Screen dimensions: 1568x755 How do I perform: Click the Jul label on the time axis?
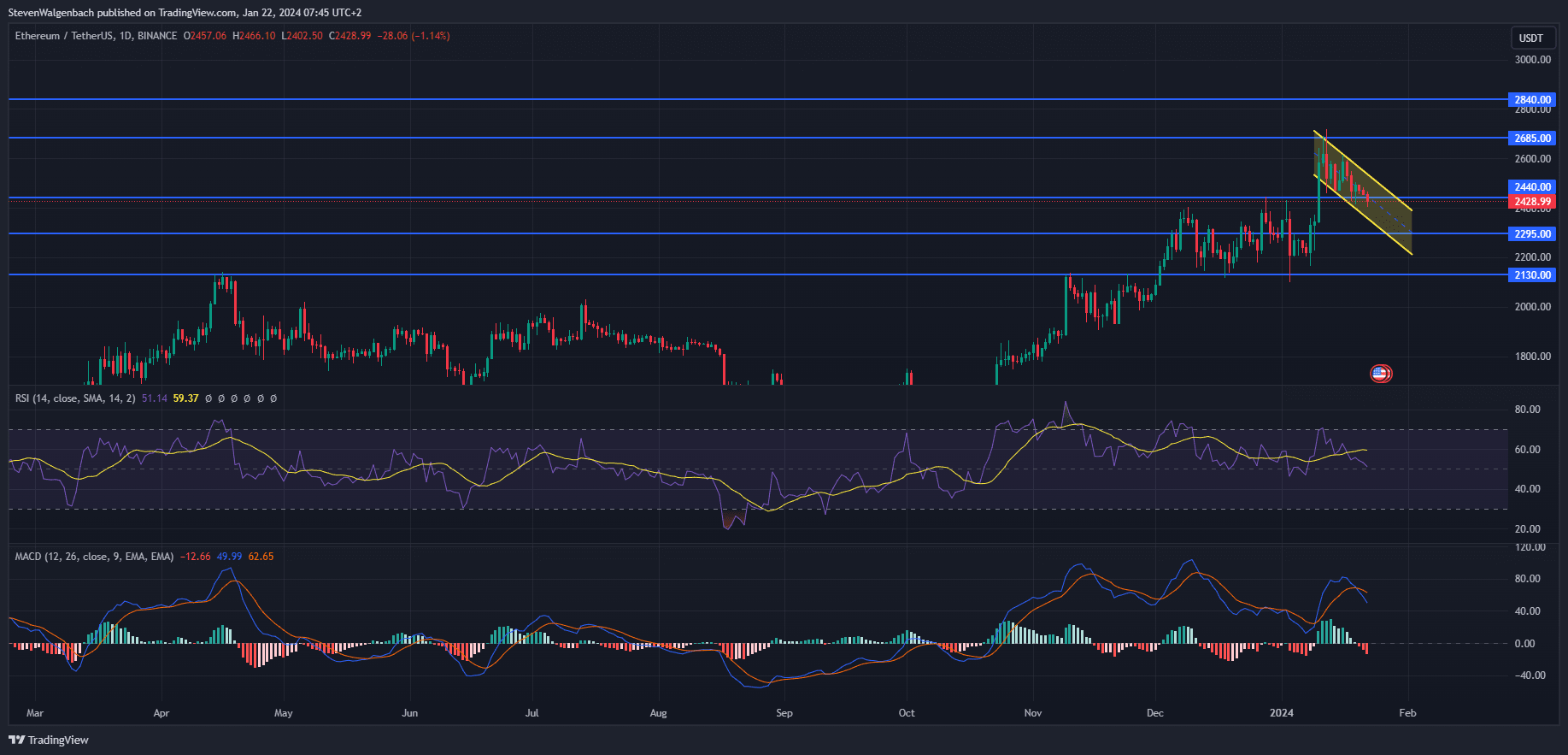click(x=532, y=713)
